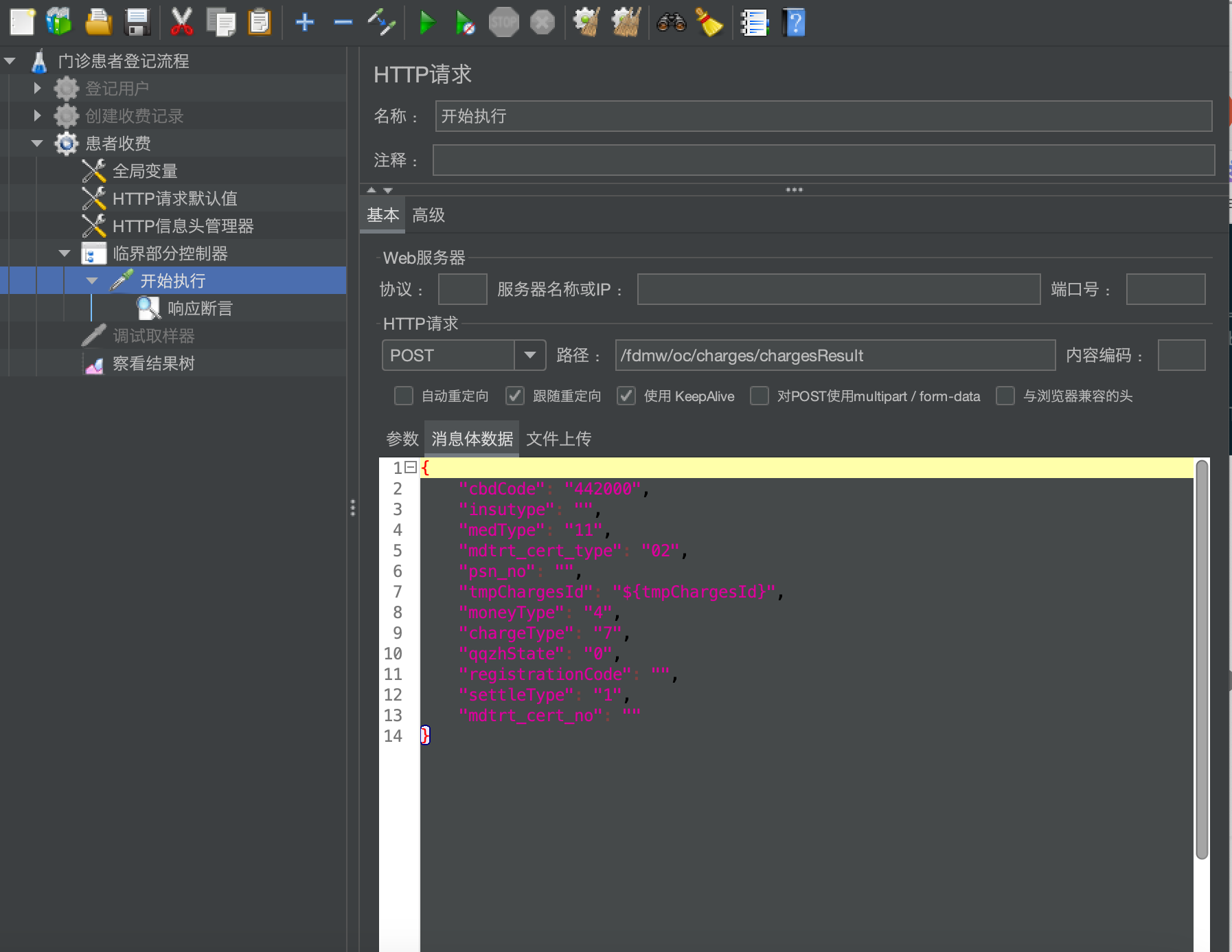Image resolution: width=1232 pixels, height=952 pixels.
Task: Click the Shutdown test icon
Action: 543,22
